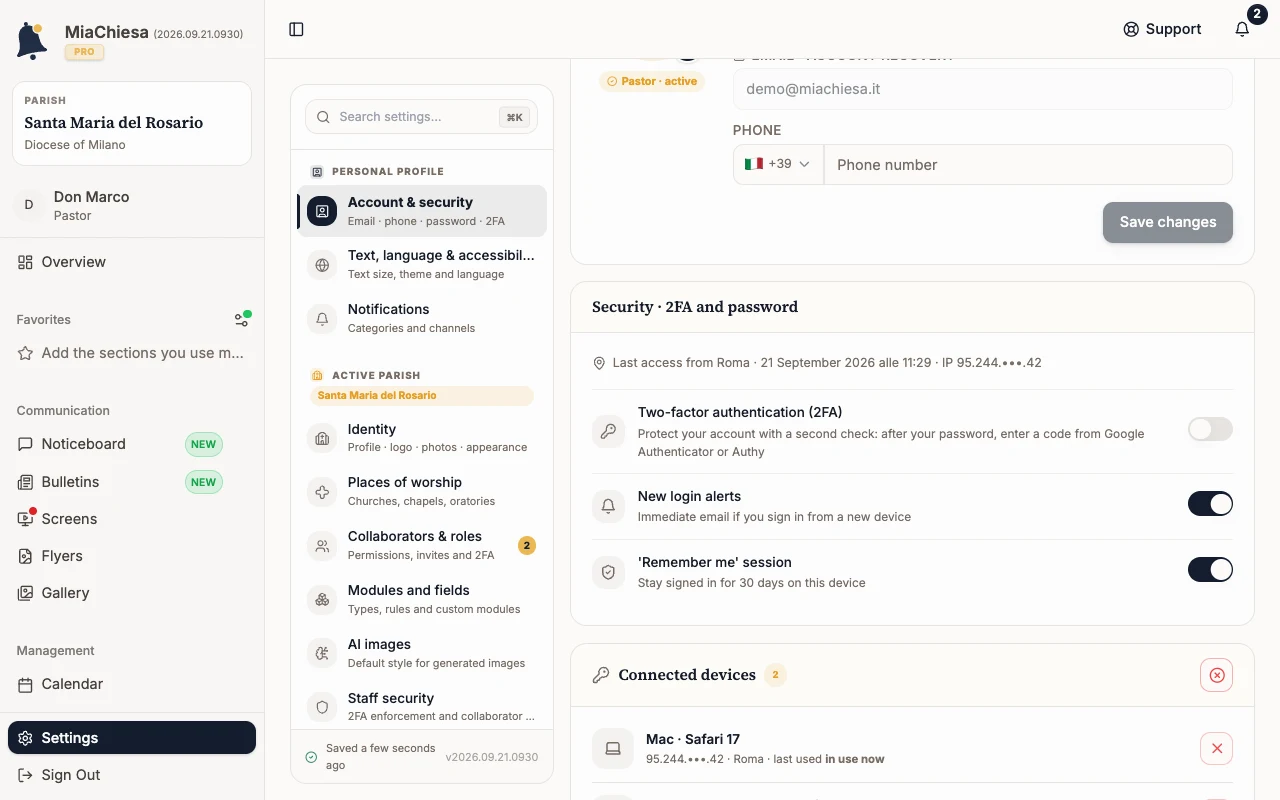Focus the Search settings field
This screenshot has width=1280, height=800.
(421, 117)
